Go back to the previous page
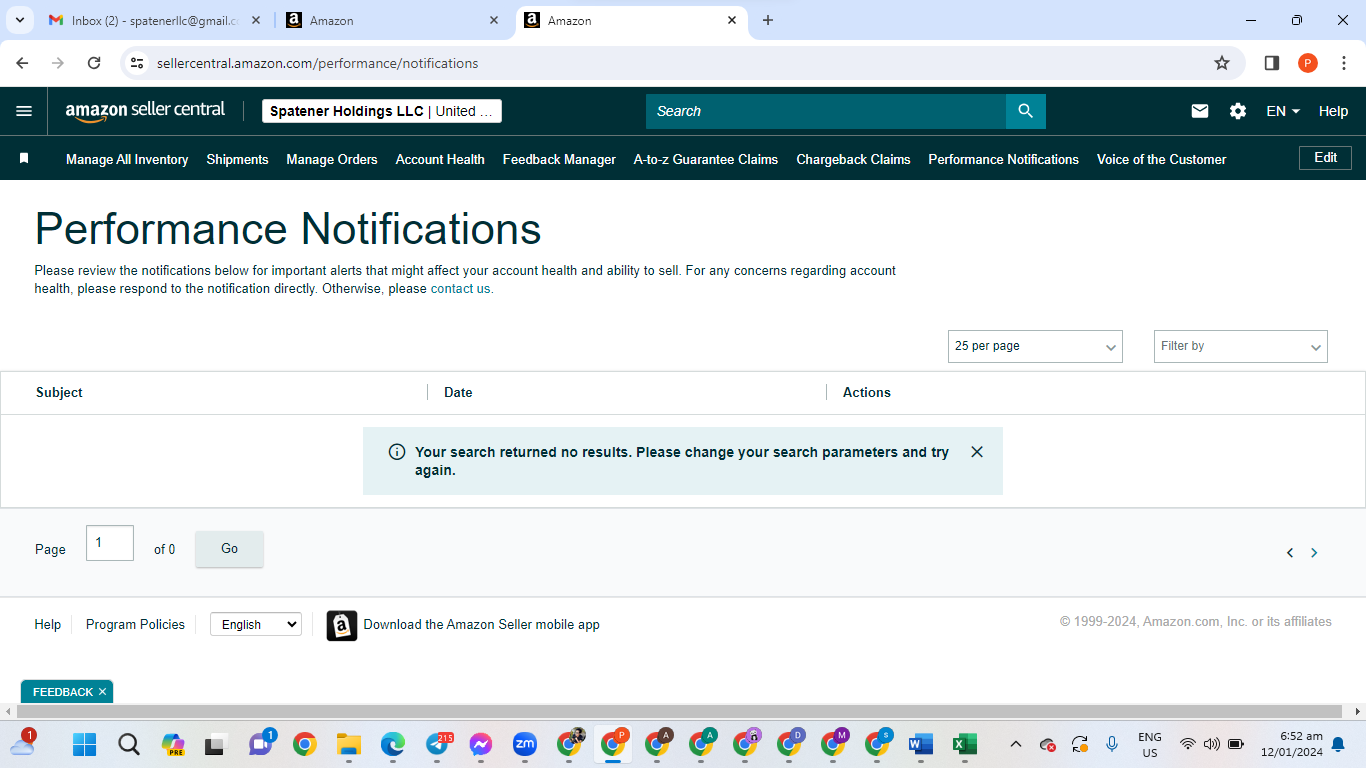Image resolution: width=1366 pixels, height=768 pixels. (22, 63)
